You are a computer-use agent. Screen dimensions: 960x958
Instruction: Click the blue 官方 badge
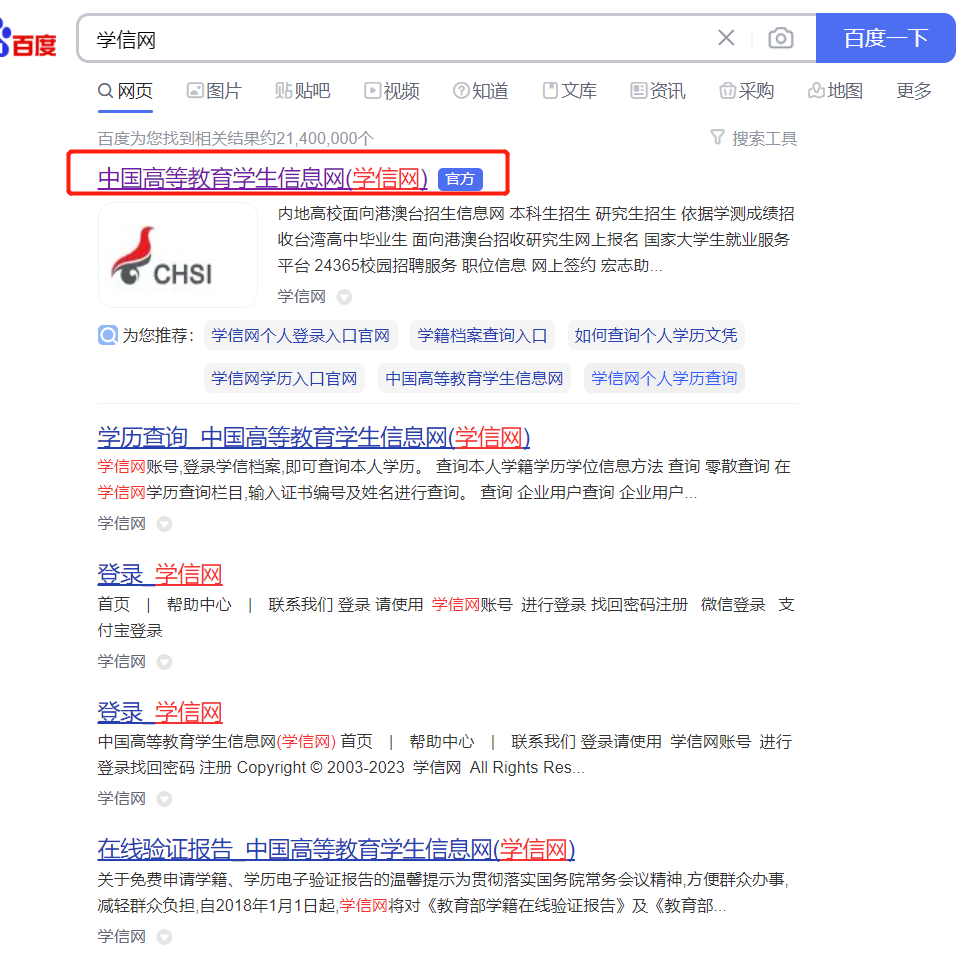tap(460, 179)
